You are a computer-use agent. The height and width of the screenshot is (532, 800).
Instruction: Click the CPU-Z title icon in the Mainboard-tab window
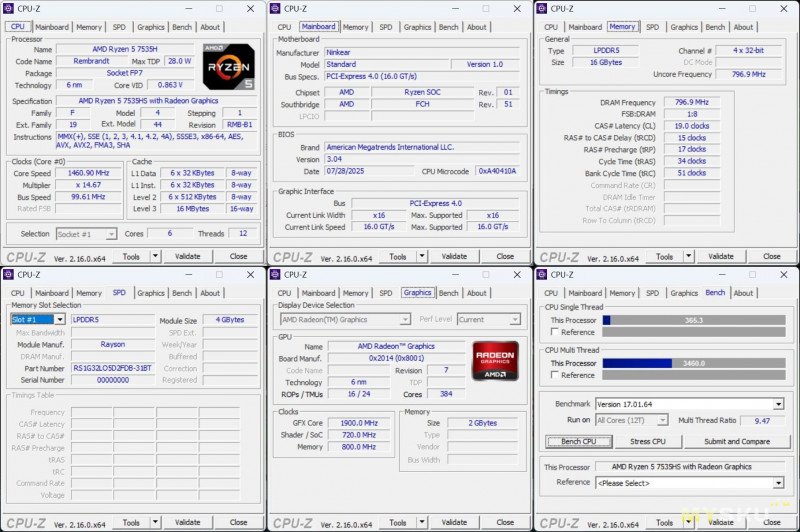[x=275, y=9]
